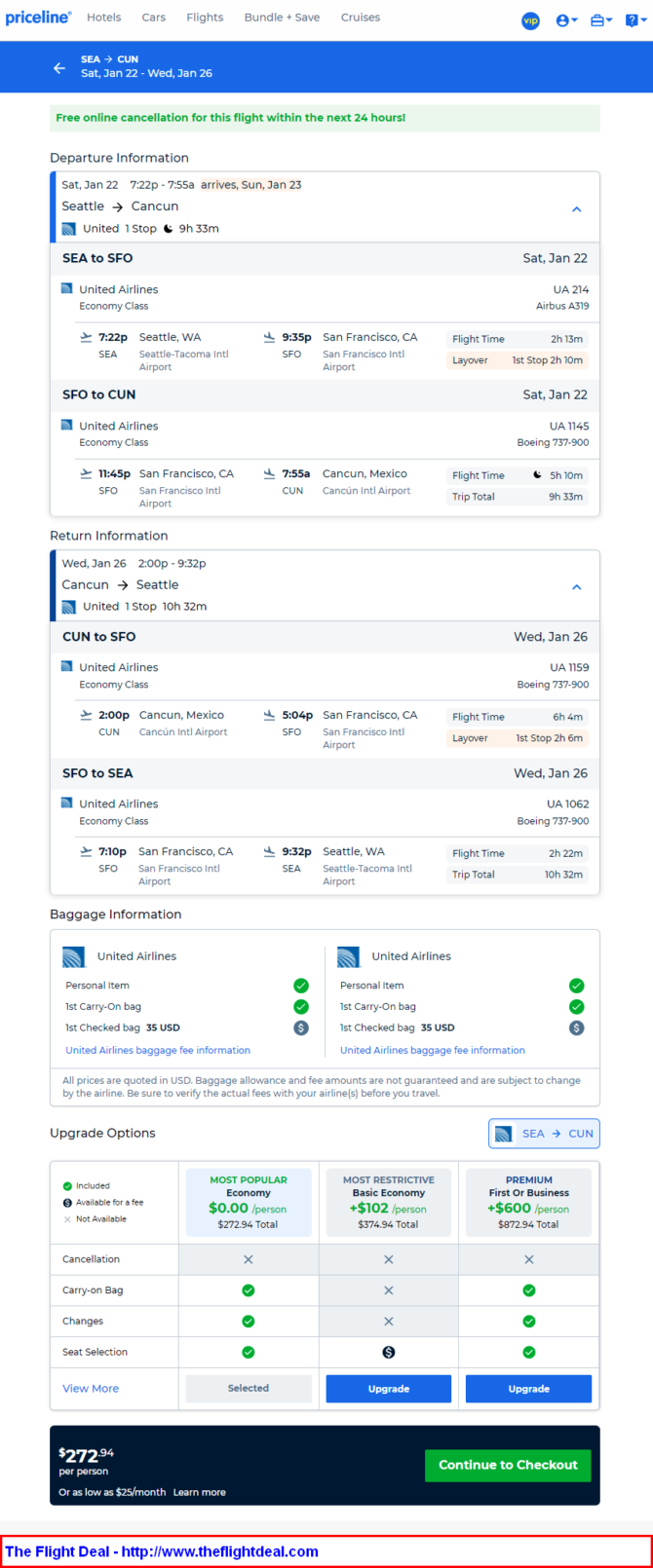Click the 5:04p San Francisco landing icon

(x=269, y=716)
